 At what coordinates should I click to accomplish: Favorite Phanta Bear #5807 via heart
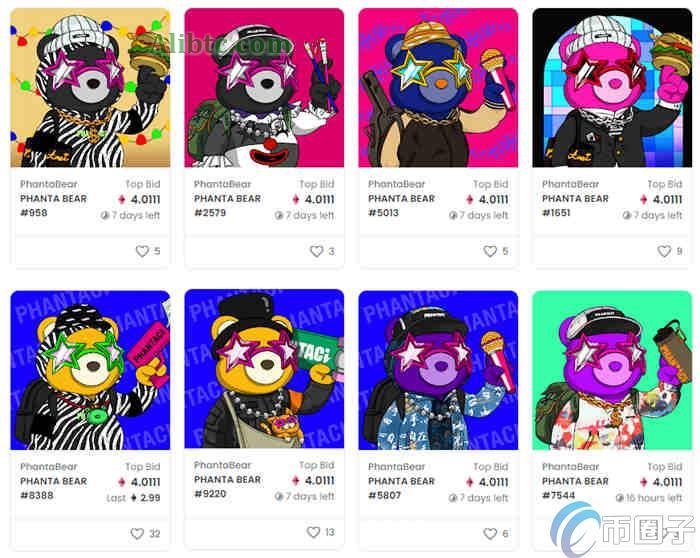(490, 533)
